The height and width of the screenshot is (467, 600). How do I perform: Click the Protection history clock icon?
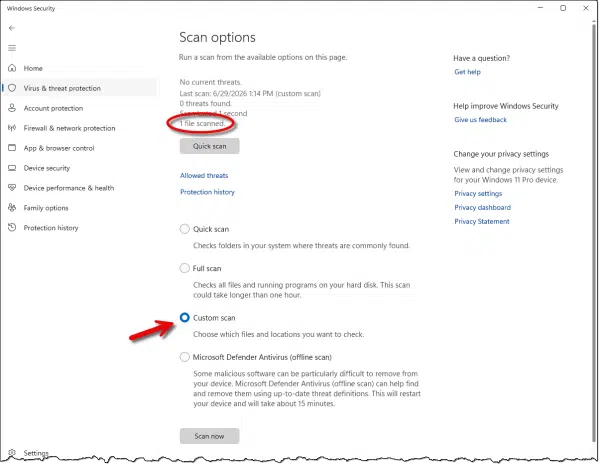[x=12, y=227]
